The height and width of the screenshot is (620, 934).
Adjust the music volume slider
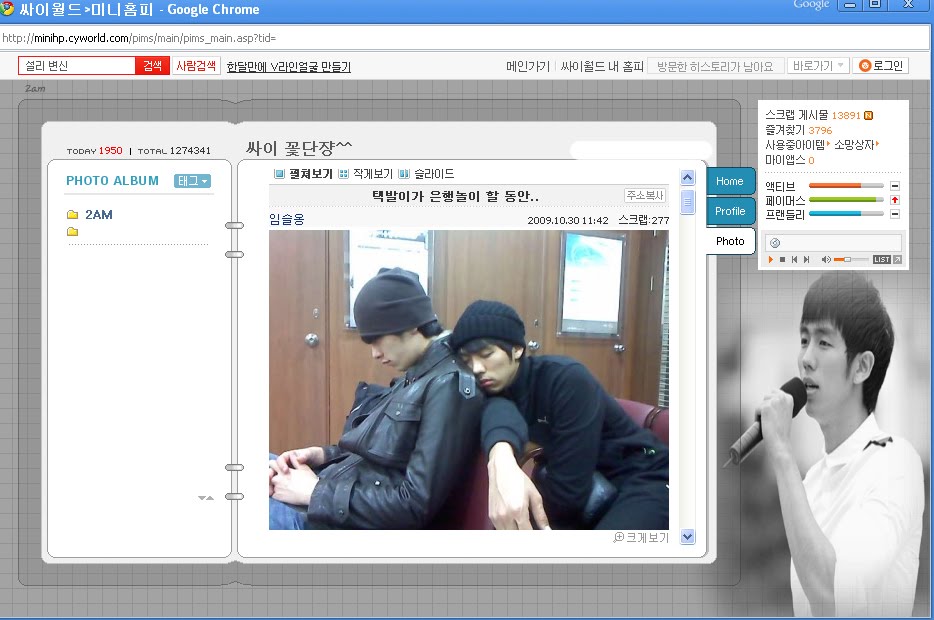click(850, 260)
